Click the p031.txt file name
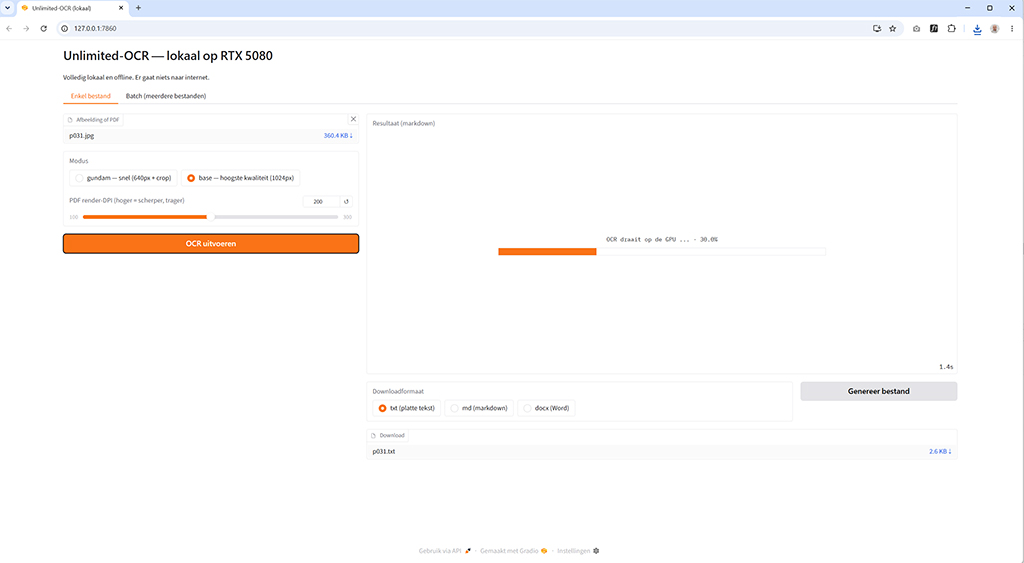This screenshot has height=563, width=1024. 383,451
